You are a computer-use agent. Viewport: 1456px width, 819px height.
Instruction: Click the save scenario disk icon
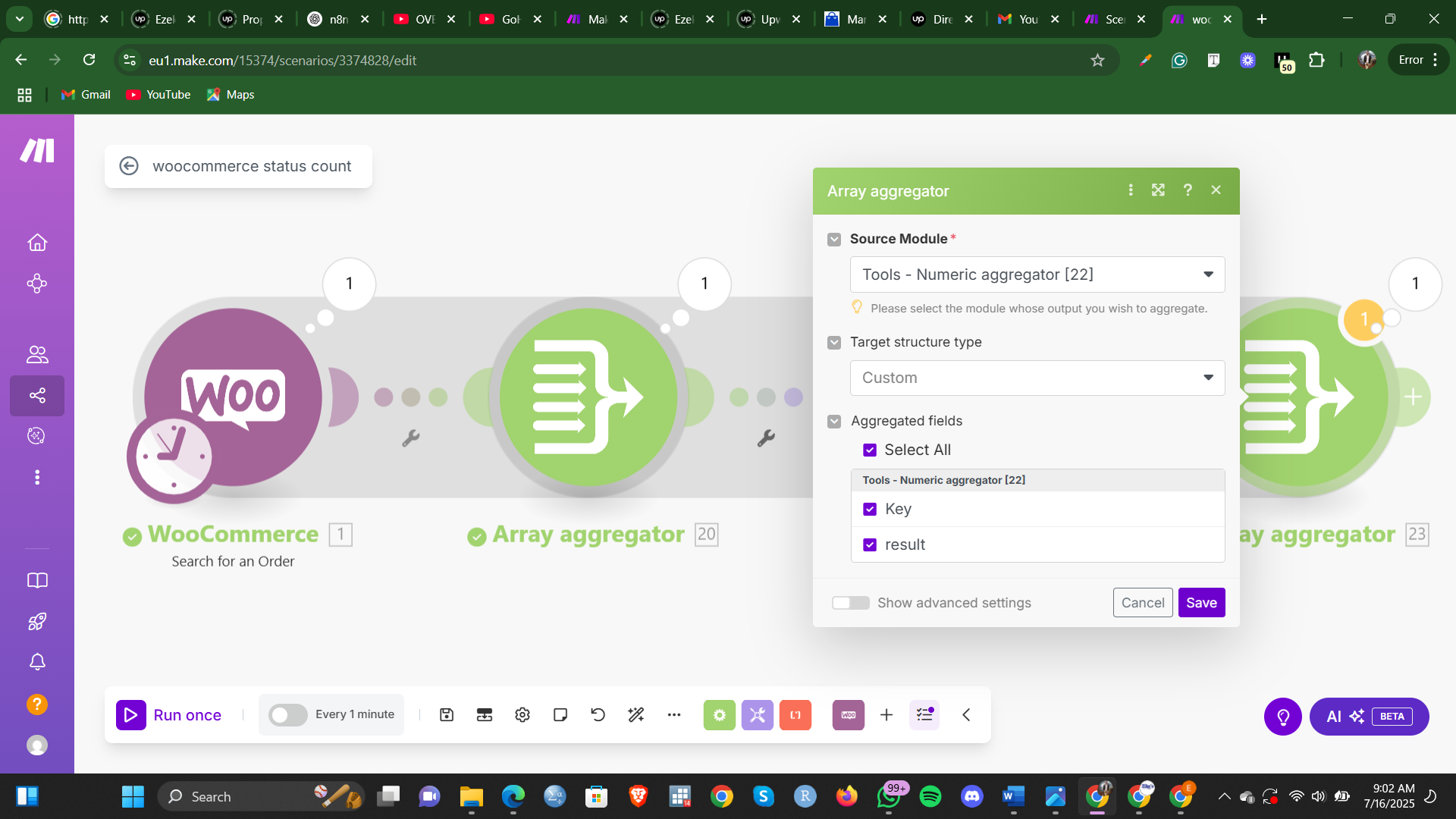[447, 715]
